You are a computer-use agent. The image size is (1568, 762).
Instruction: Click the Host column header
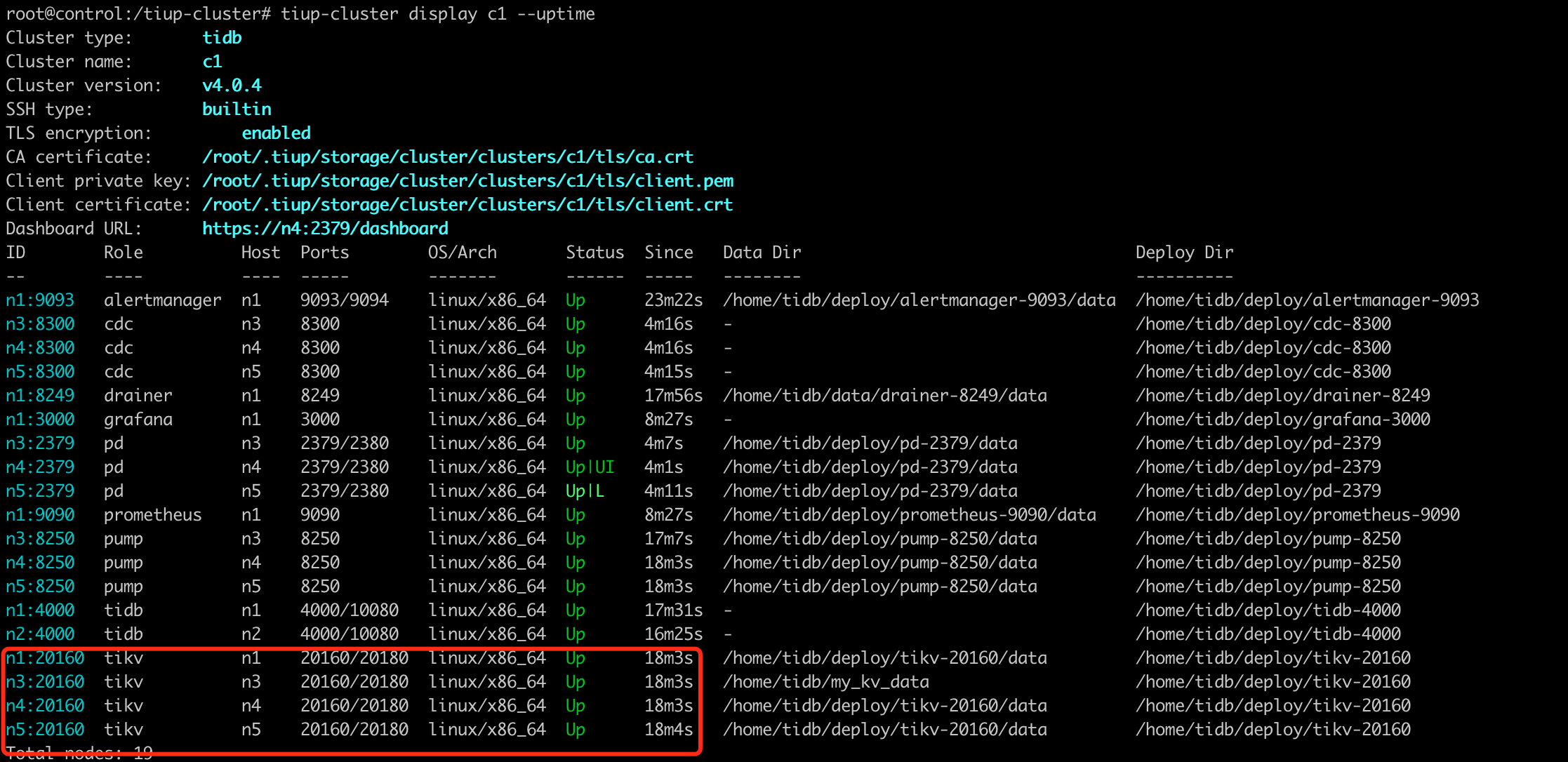pos(261,253)
